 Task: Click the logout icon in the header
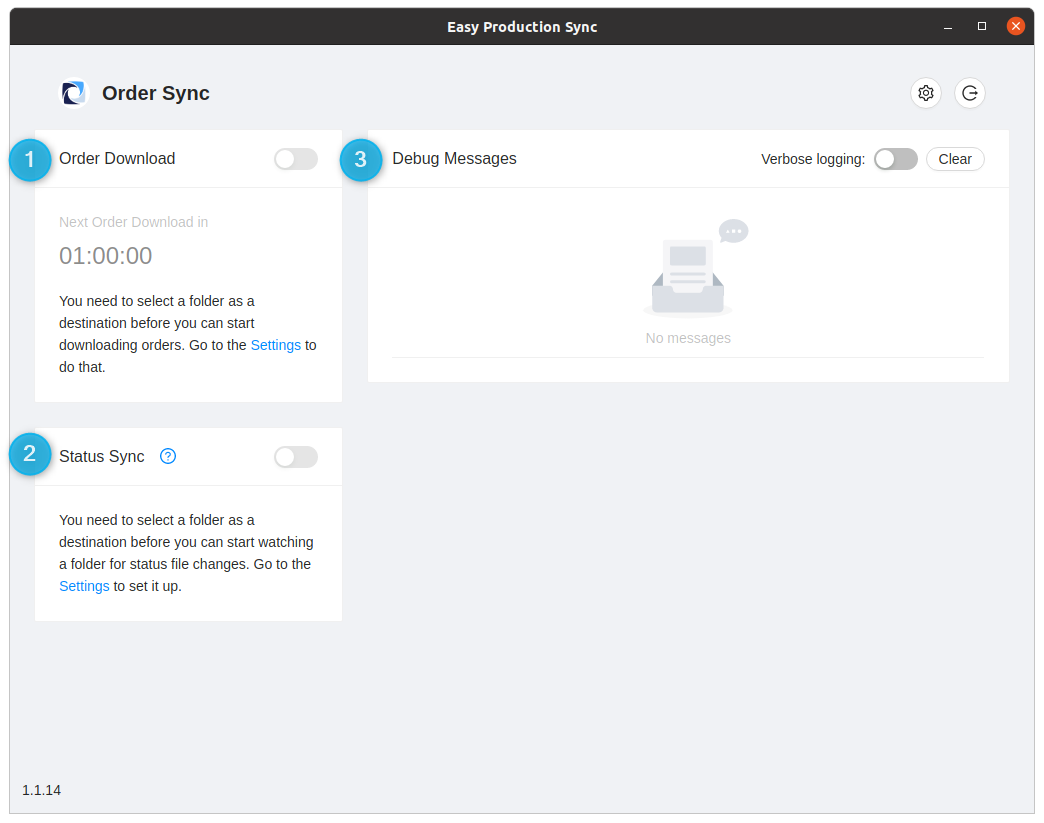pyautogui.click(x=969, y=93)
